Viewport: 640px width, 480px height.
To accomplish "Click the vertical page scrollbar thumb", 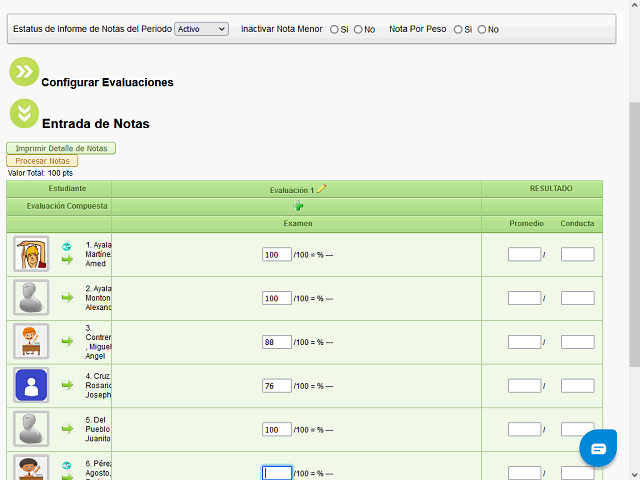I will tap(634, 235).
